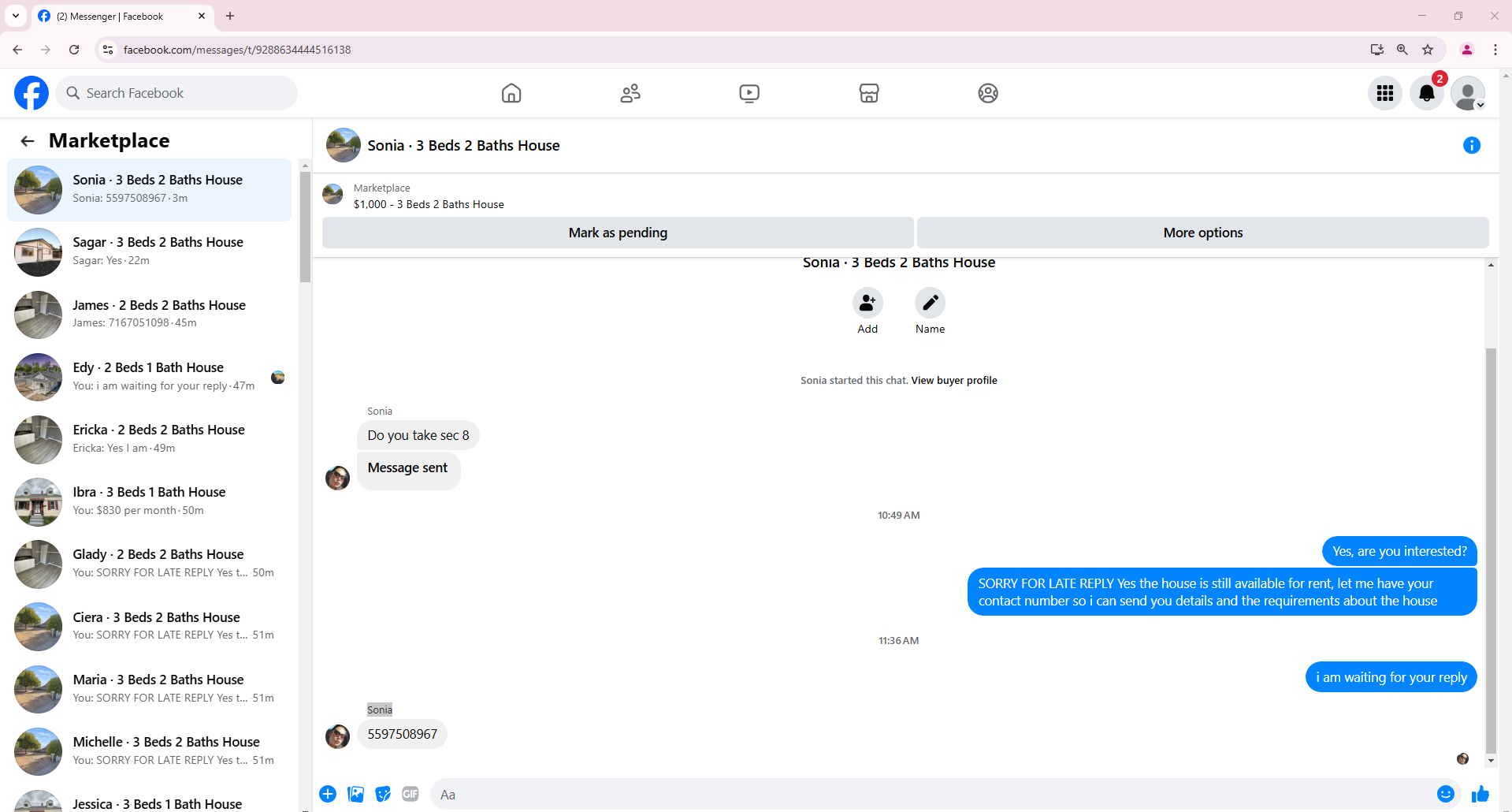This screenshot has width=1512, height=812.
Task: Open the Groups icon in top navigation
Action: click(988, 93)
